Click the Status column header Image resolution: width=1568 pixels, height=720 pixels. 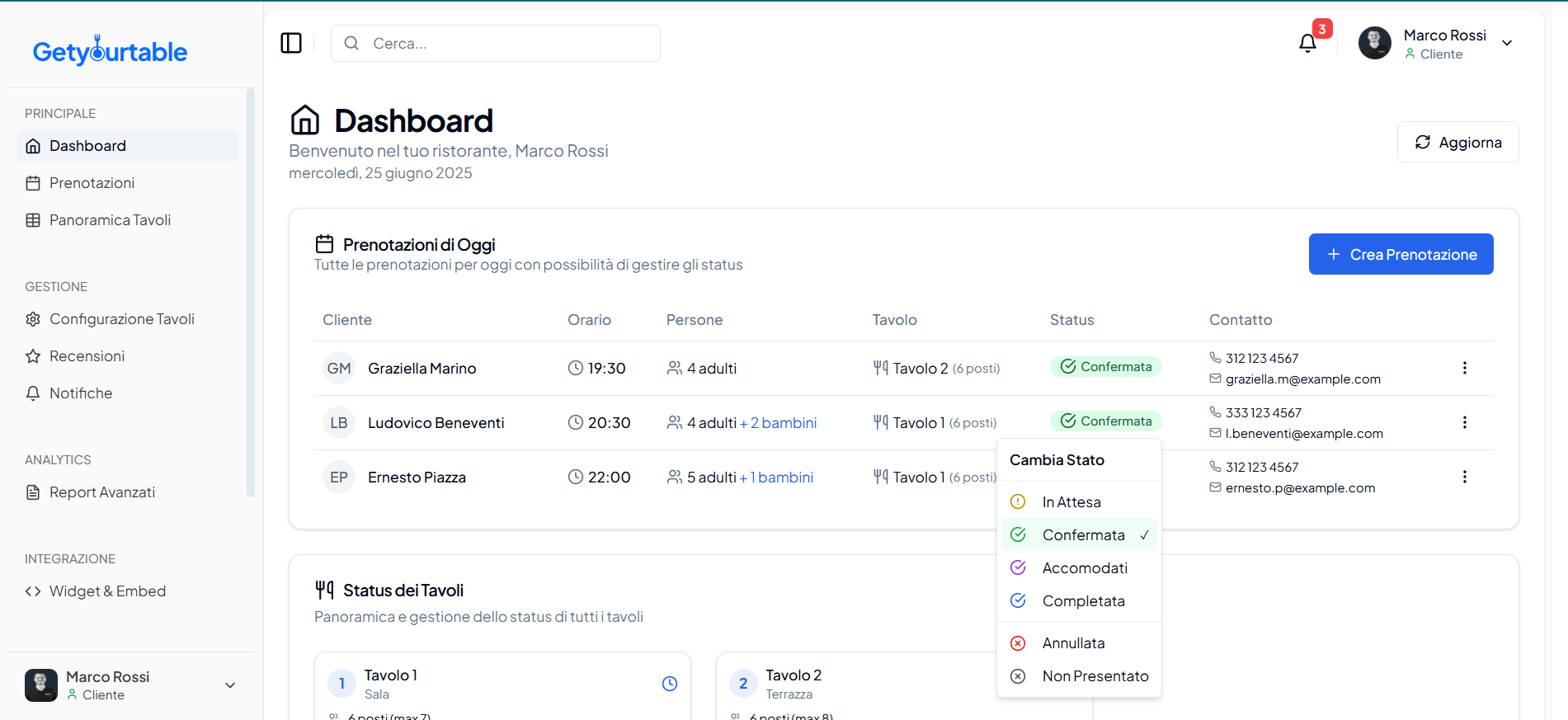pyautogui.click(x=1071, y=319)
